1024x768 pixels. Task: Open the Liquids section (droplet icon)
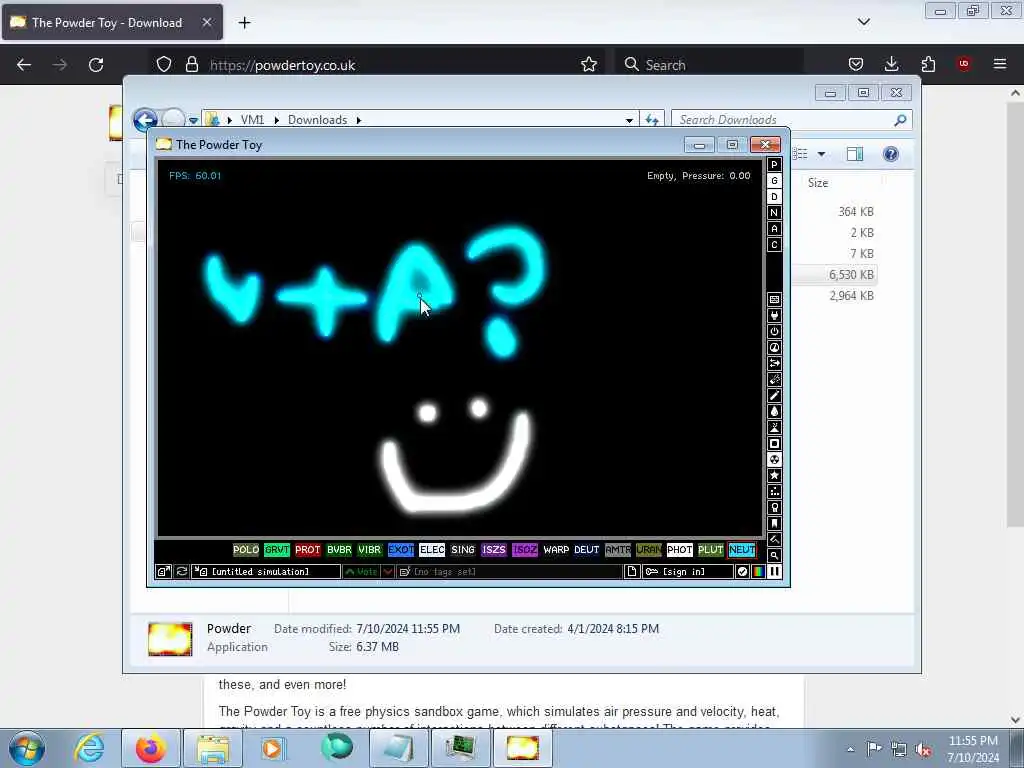[x=775, y=411]
